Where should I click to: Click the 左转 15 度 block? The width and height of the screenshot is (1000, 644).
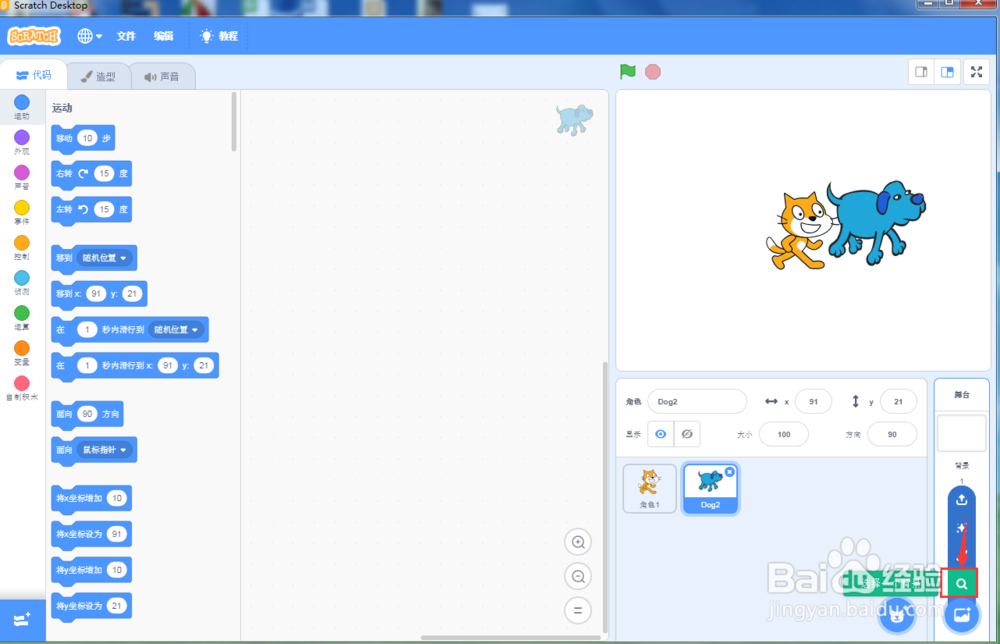(x=91, y=210)
